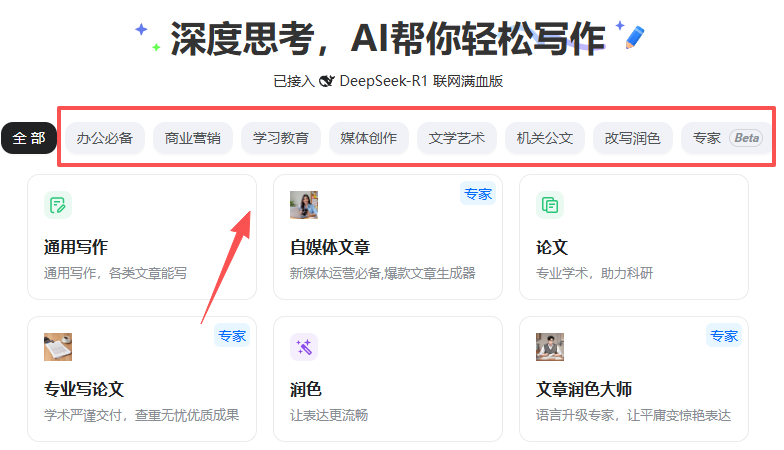Choose the 学习教育 category tab
The image size is (784, 450).
click(281, 138)
